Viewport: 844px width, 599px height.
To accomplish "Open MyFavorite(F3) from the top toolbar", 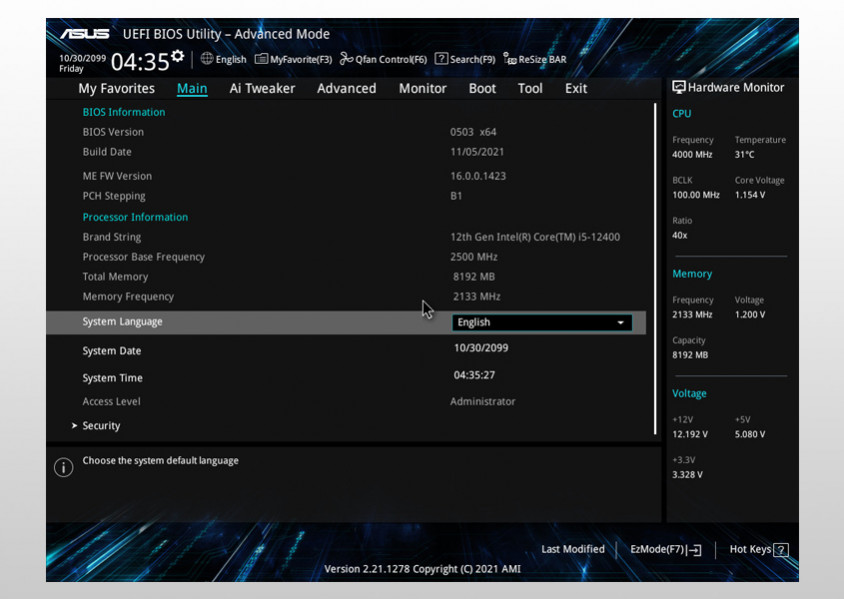I will pos(262,59).
